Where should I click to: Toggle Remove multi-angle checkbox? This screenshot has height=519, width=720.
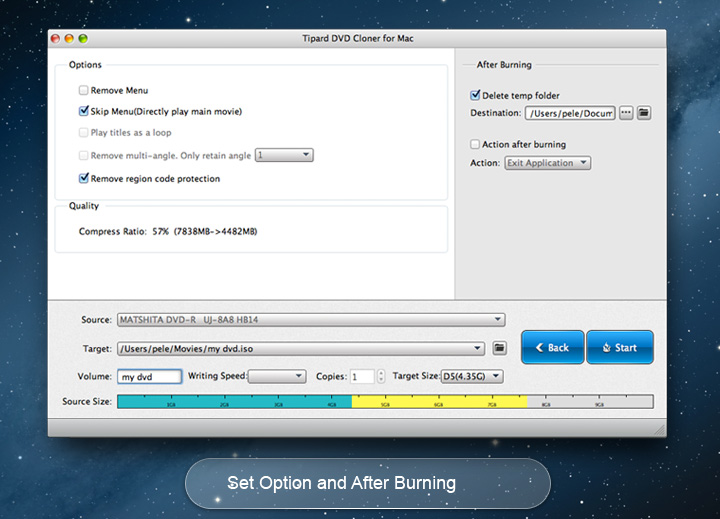click(84, 155)
